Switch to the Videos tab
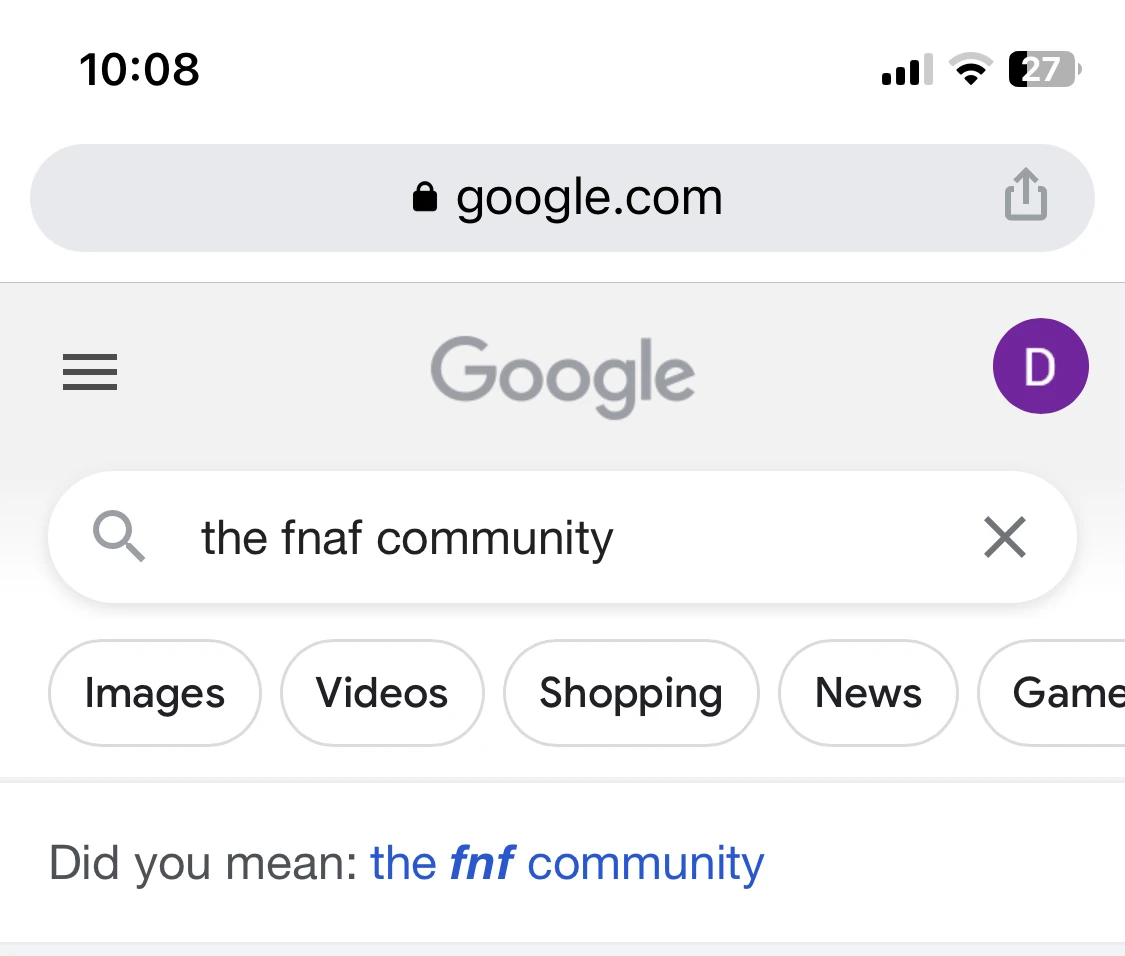The height and width of the screenshot is (956, 1125). [382, 693]
